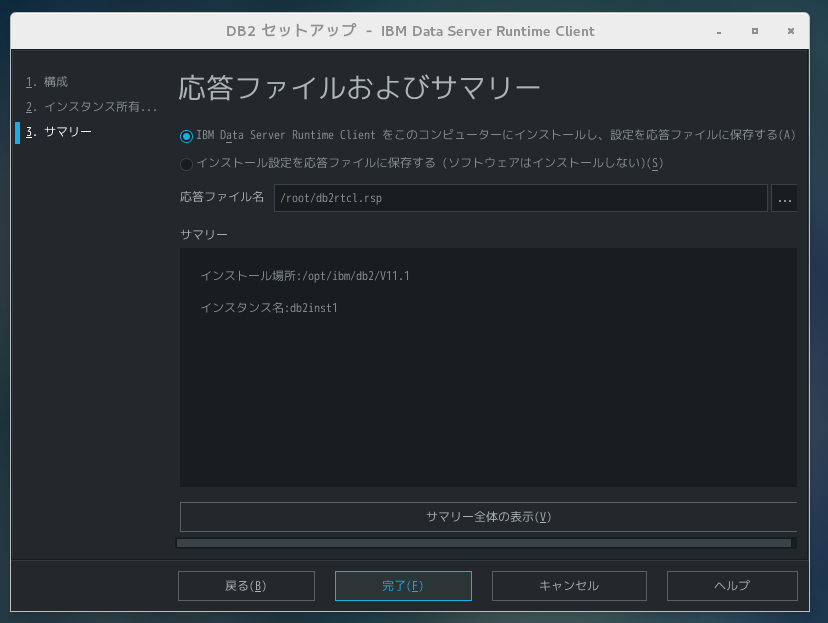This screenshot has height=623, width=828.
Task: Select the save-settings-only (no install) radio option
Action: click(x=186, y=163)
